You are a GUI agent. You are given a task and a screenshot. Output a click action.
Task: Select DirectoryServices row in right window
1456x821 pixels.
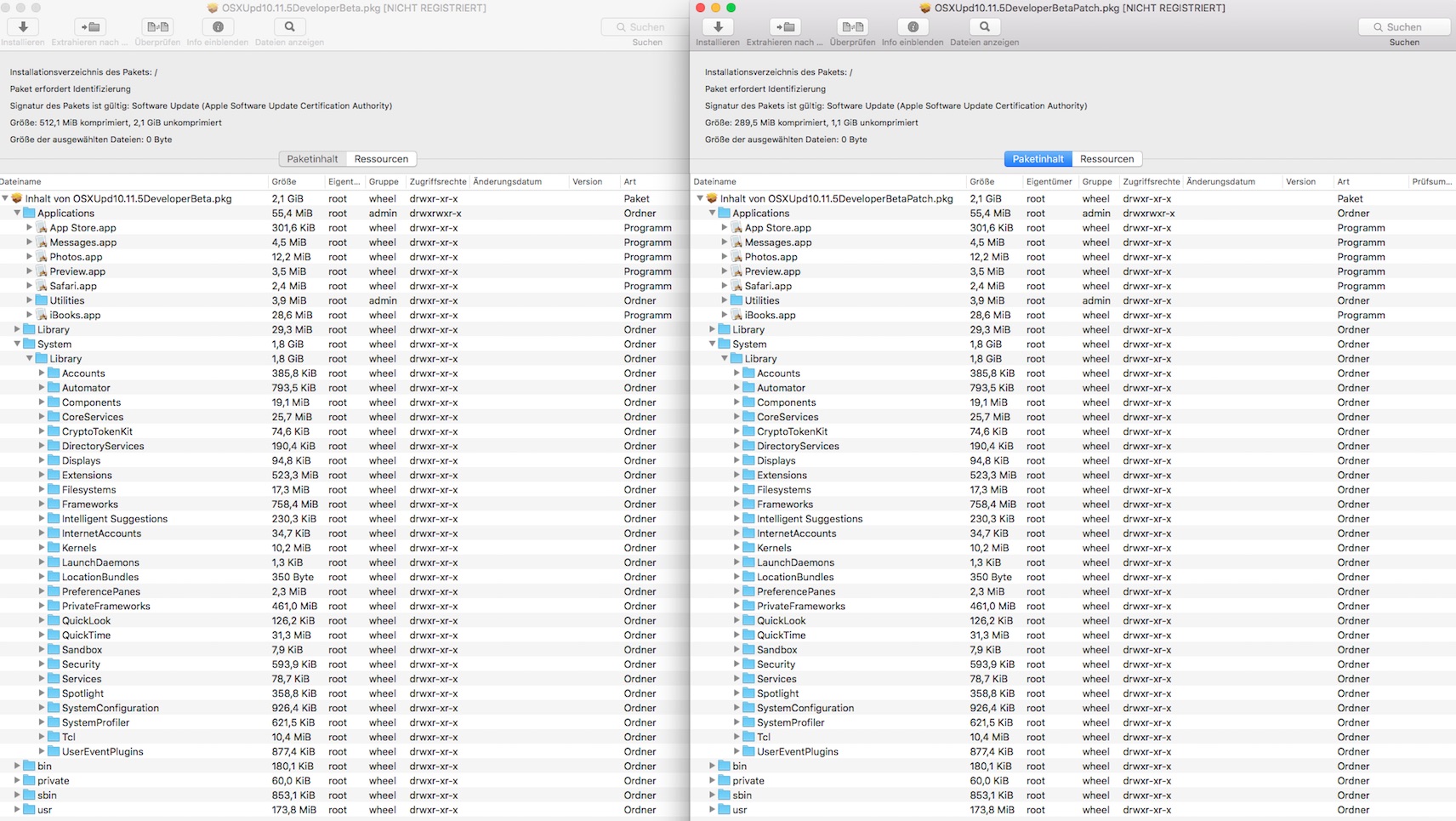[1073, 446]
